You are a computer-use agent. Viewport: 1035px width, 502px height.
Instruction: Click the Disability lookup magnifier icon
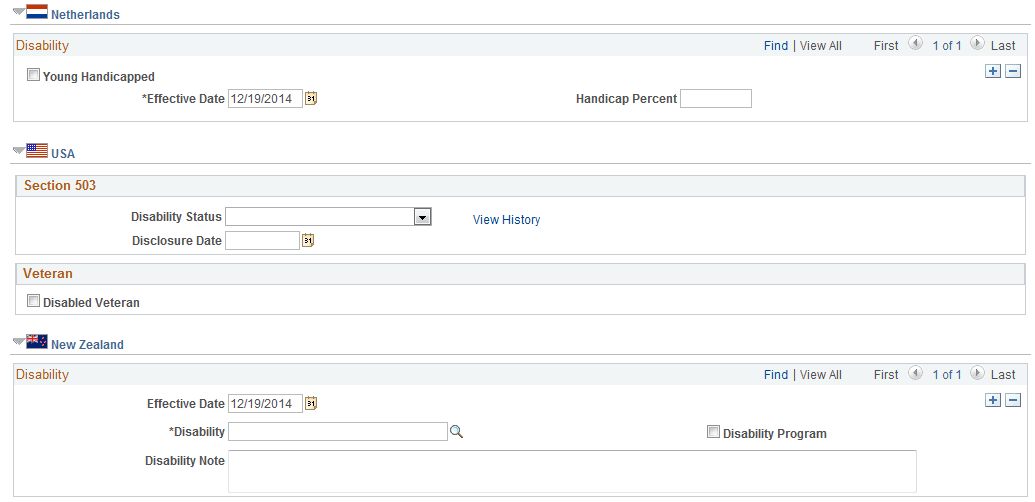point(456,432)
